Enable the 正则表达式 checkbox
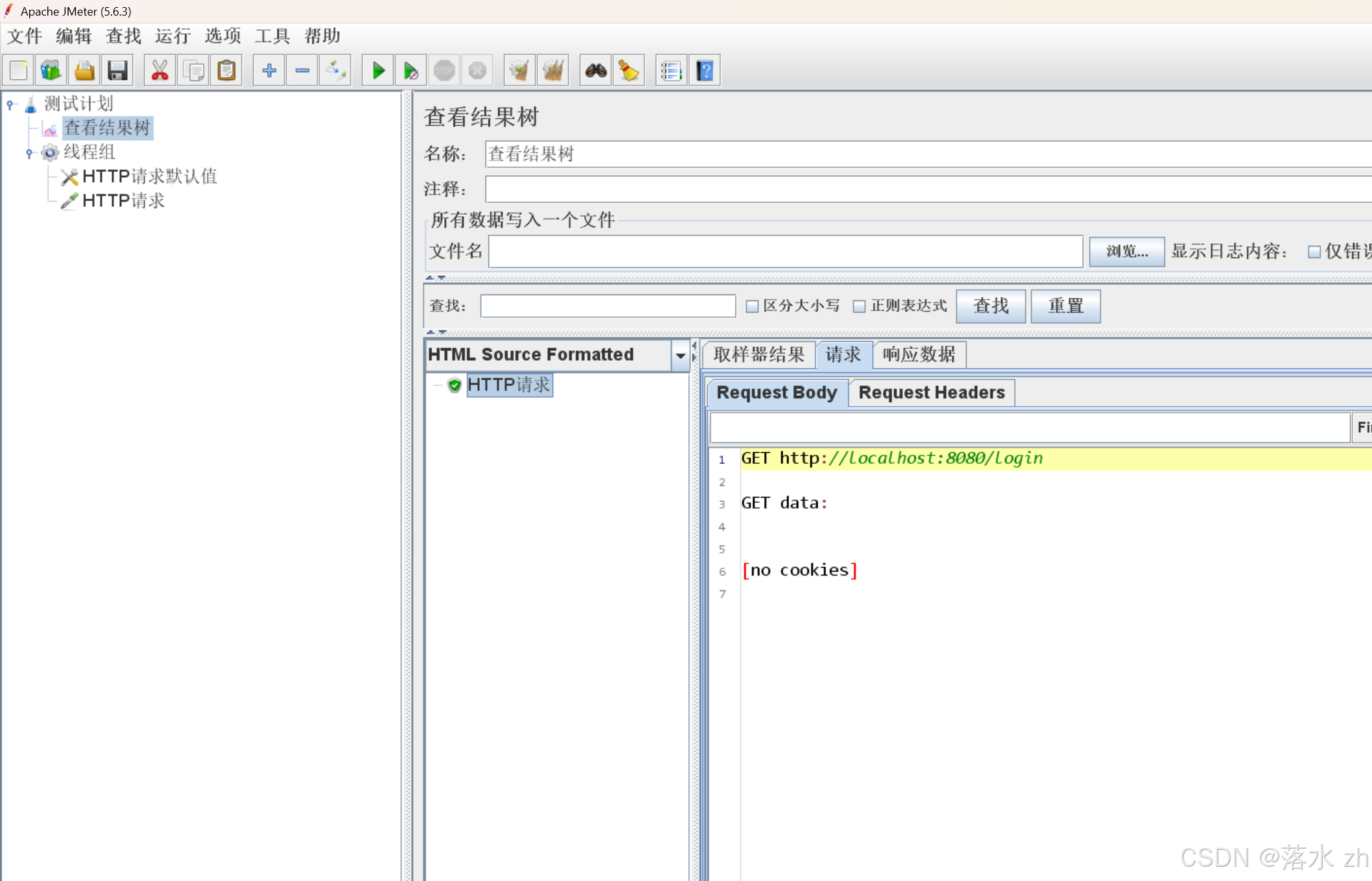 click(x=859, y=306)
